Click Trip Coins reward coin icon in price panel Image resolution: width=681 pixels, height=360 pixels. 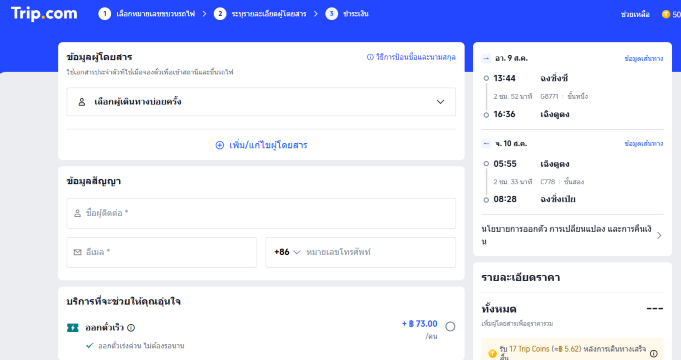point(493,353)
